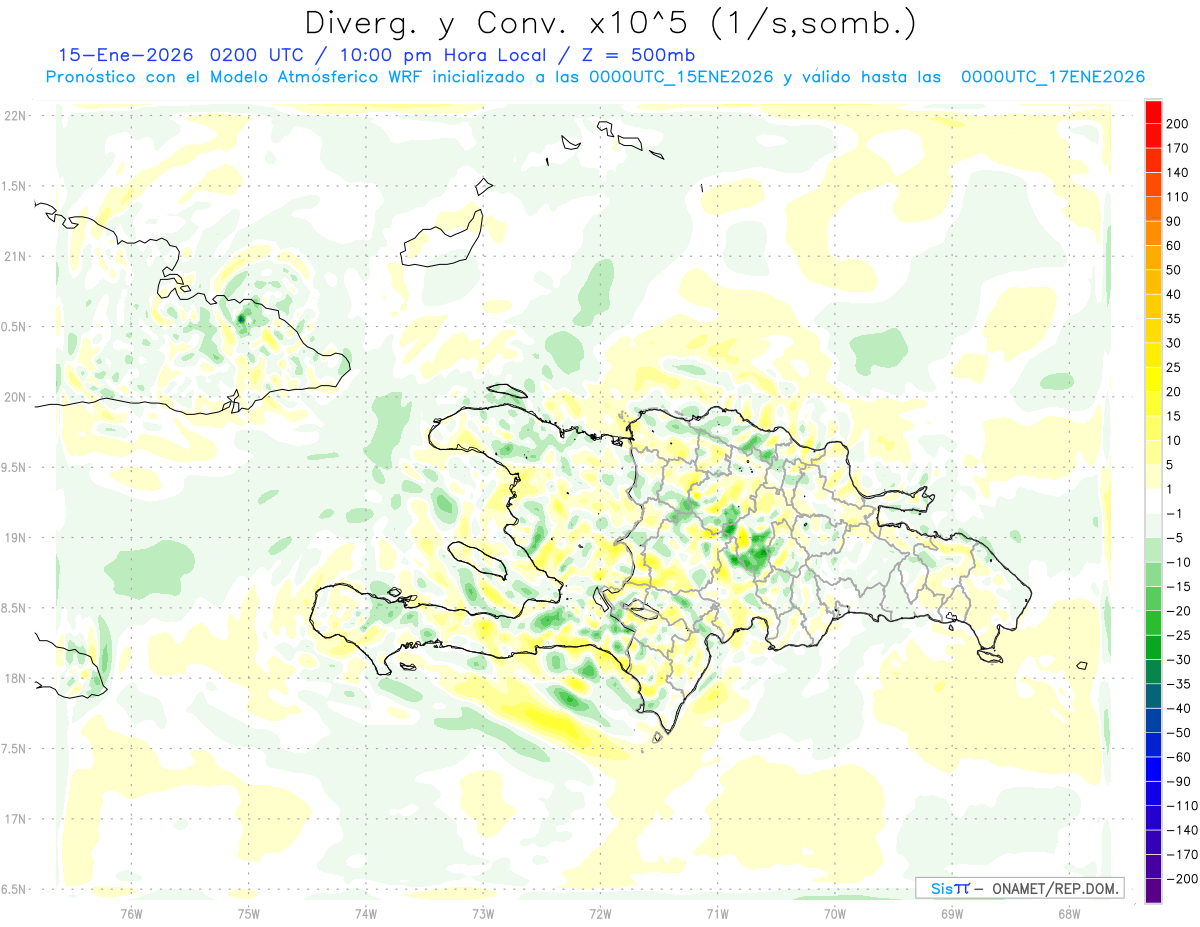The height and width of the screenshot is (927, 1200).
Task: Click the 'SisTT – ONAMET/REP.DOM.' credit box
Action: pyautogui.click(x=1019, y=888)
